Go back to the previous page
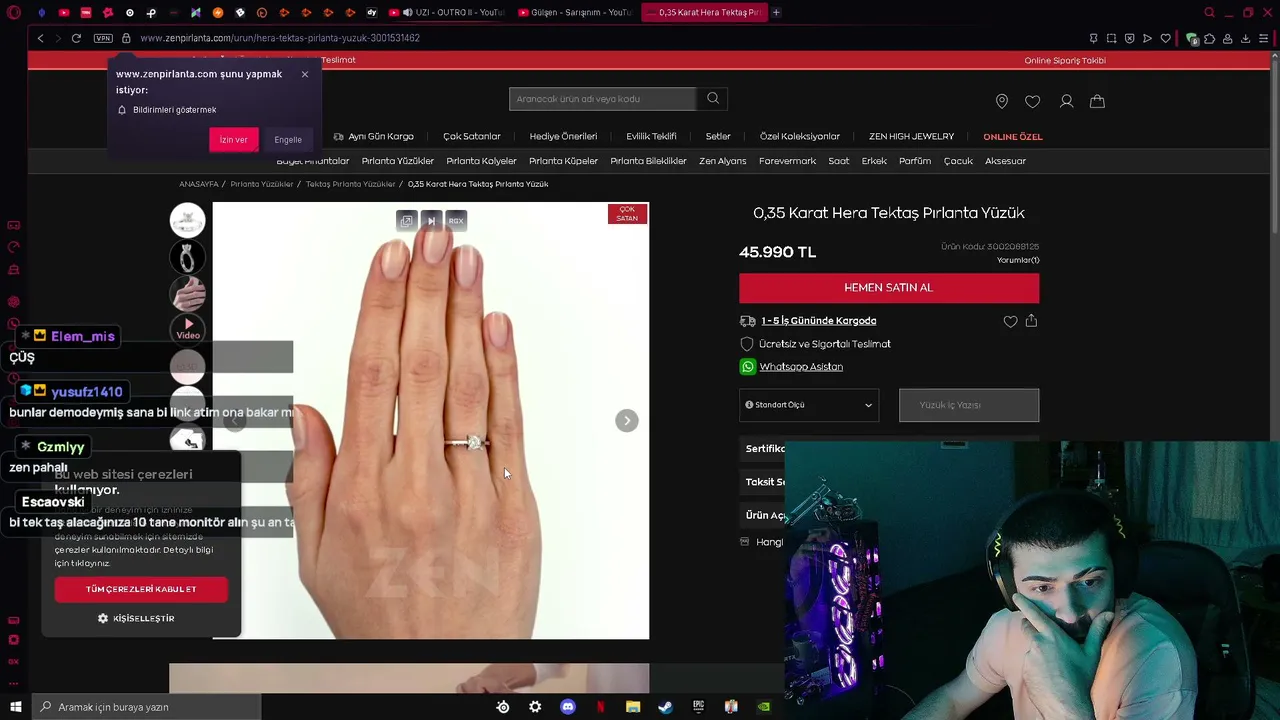 tap(41, 38)
